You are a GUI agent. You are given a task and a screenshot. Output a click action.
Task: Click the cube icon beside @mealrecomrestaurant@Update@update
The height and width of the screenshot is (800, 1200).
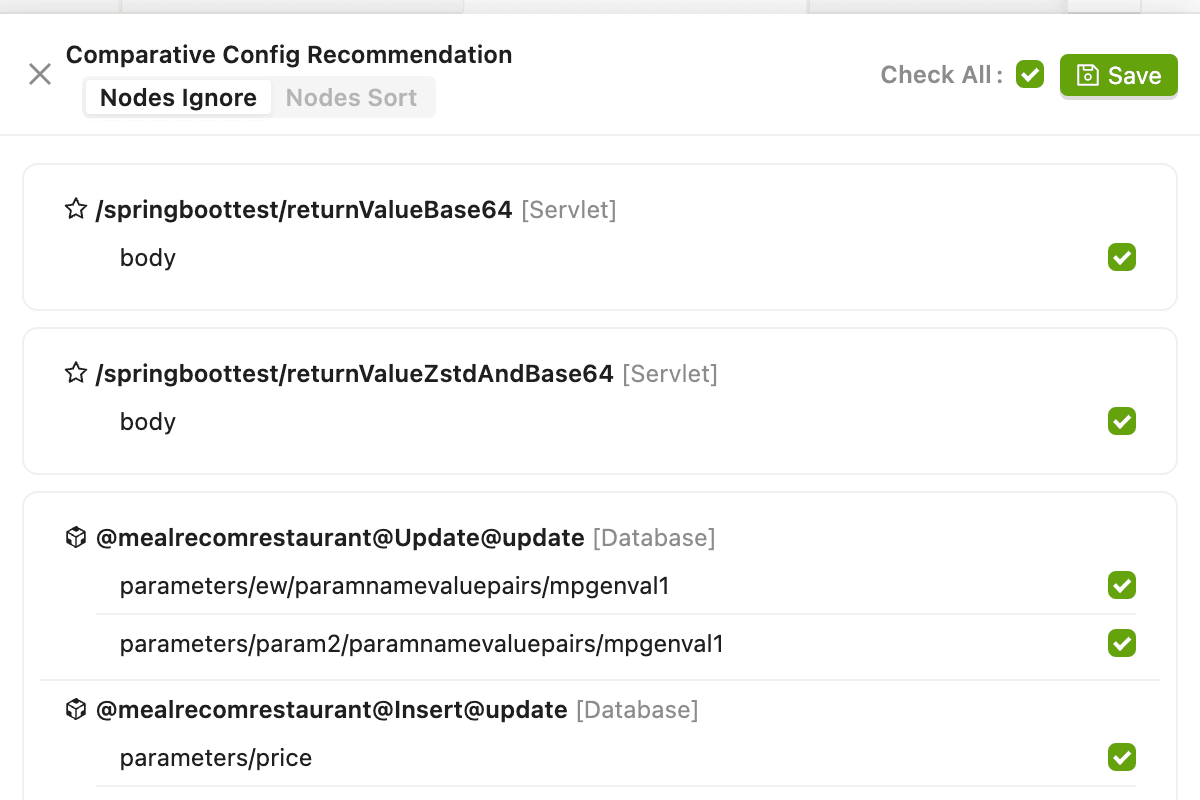[x=76, y=538]
